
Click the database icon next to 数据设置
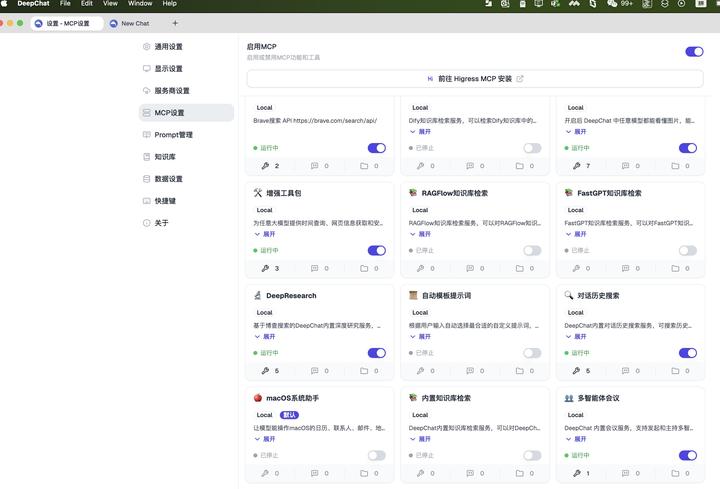click(x=146, y=179)
